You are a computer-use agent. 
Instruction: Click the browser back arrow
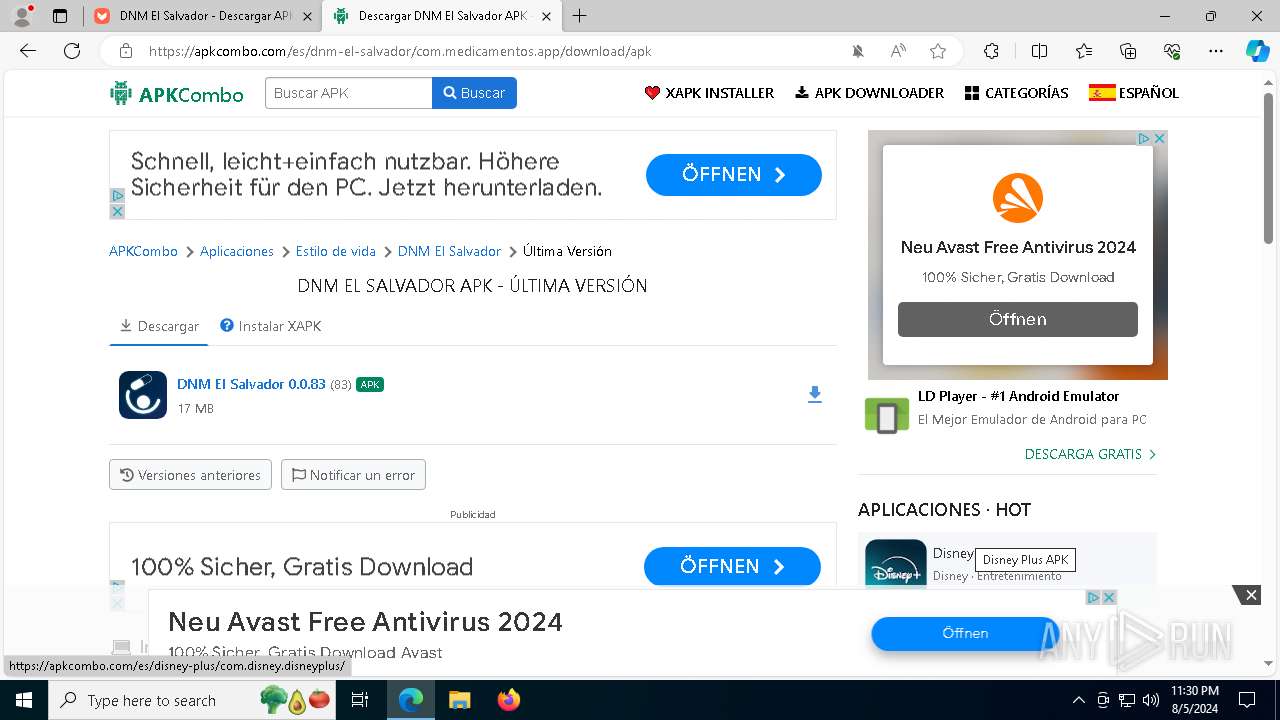pyautogui.click(x=28, y=51)
